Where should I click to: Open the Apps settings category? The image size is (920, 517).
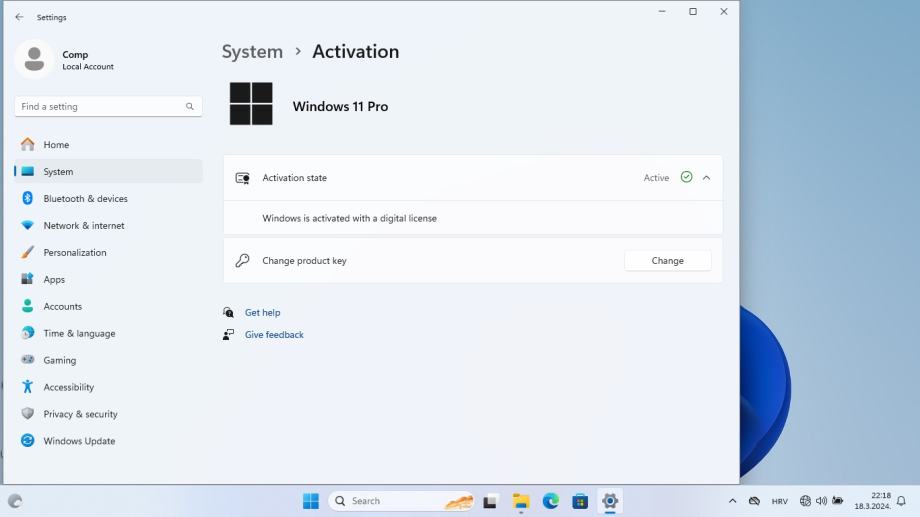(108, 279)
